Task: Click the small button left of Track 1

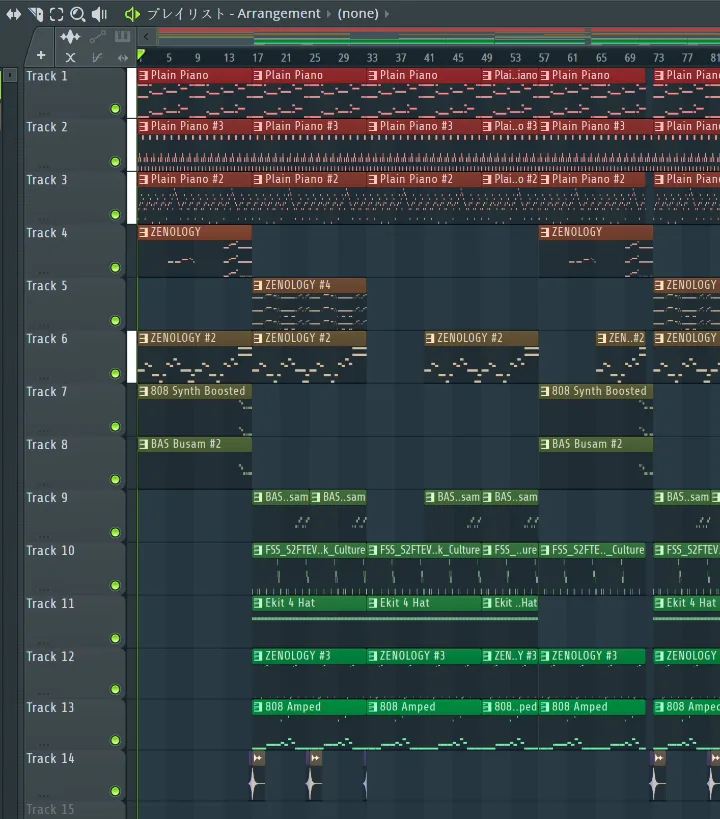Action: pos(10,76)
